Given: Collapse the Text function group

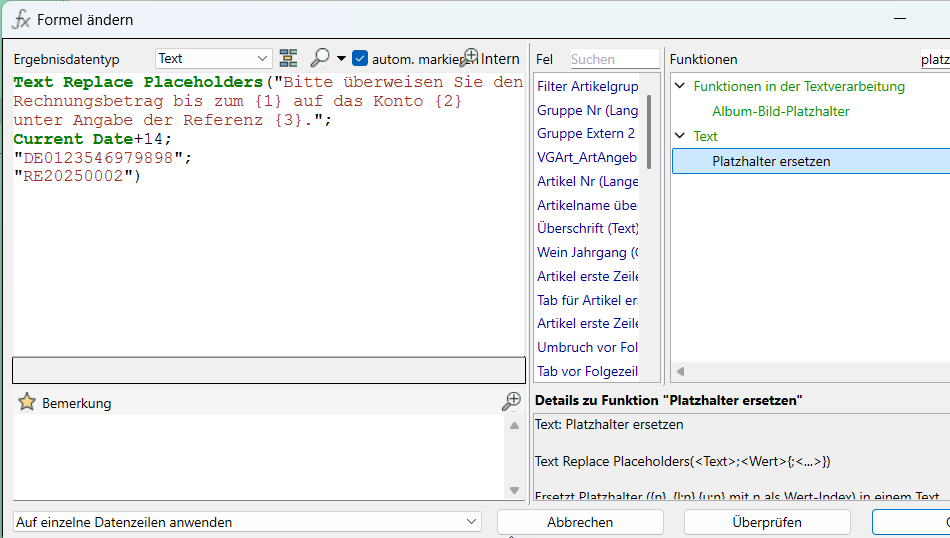Looking at the screenshot, I should (681, 136).
